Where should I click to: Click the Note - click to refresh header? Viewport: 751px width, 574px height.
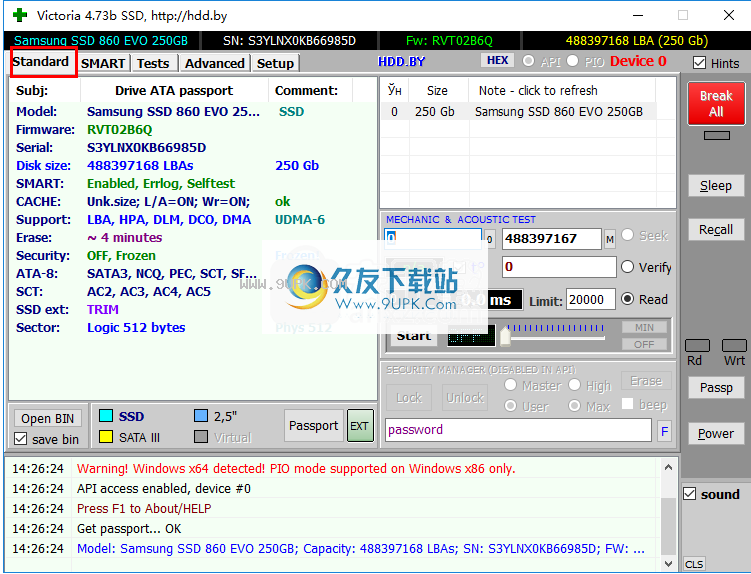538,91
